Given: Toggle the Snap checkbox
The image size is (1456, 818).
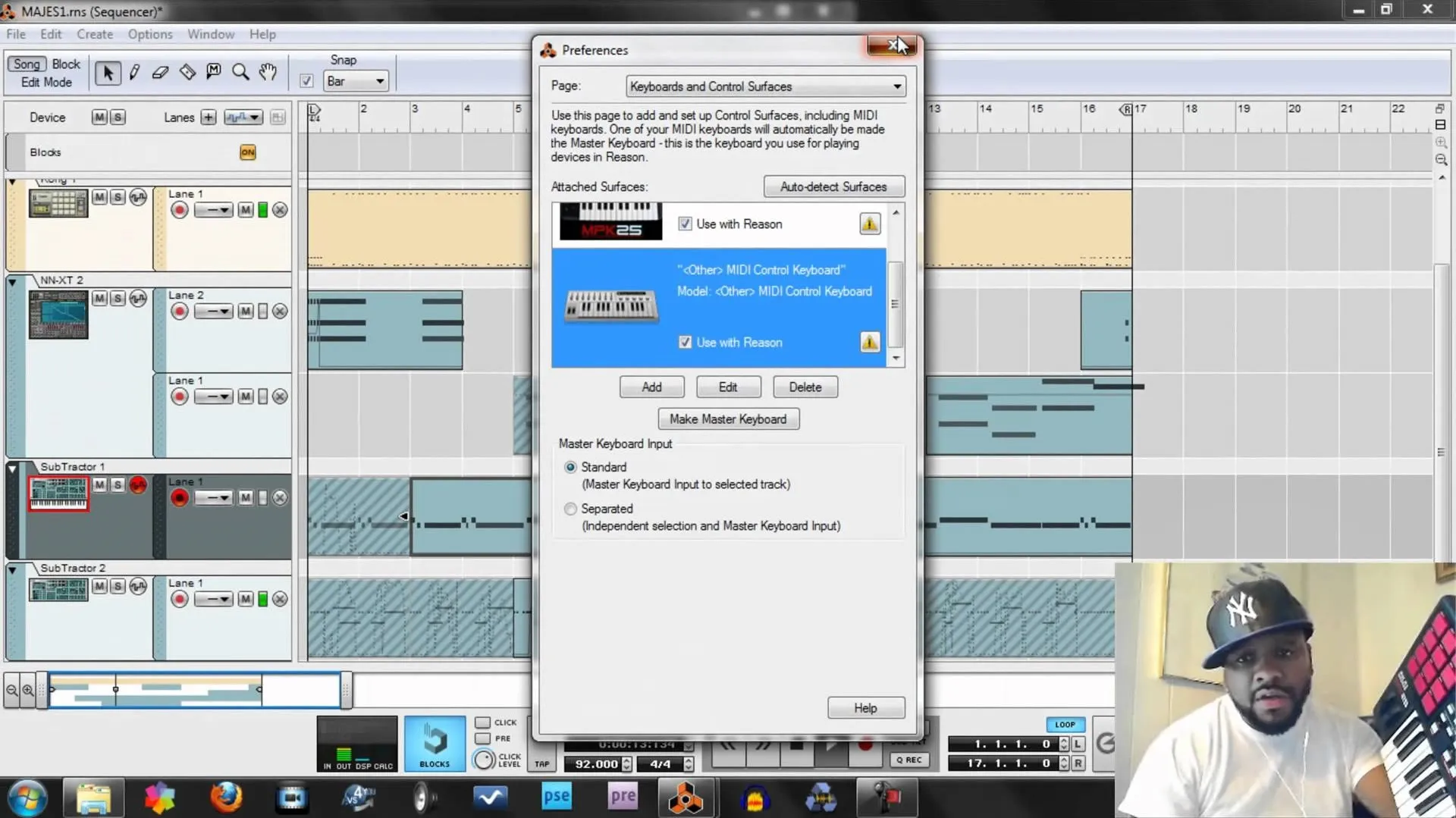Looking at the screenshot, I should pyautogui.click(x=306, y=81).
